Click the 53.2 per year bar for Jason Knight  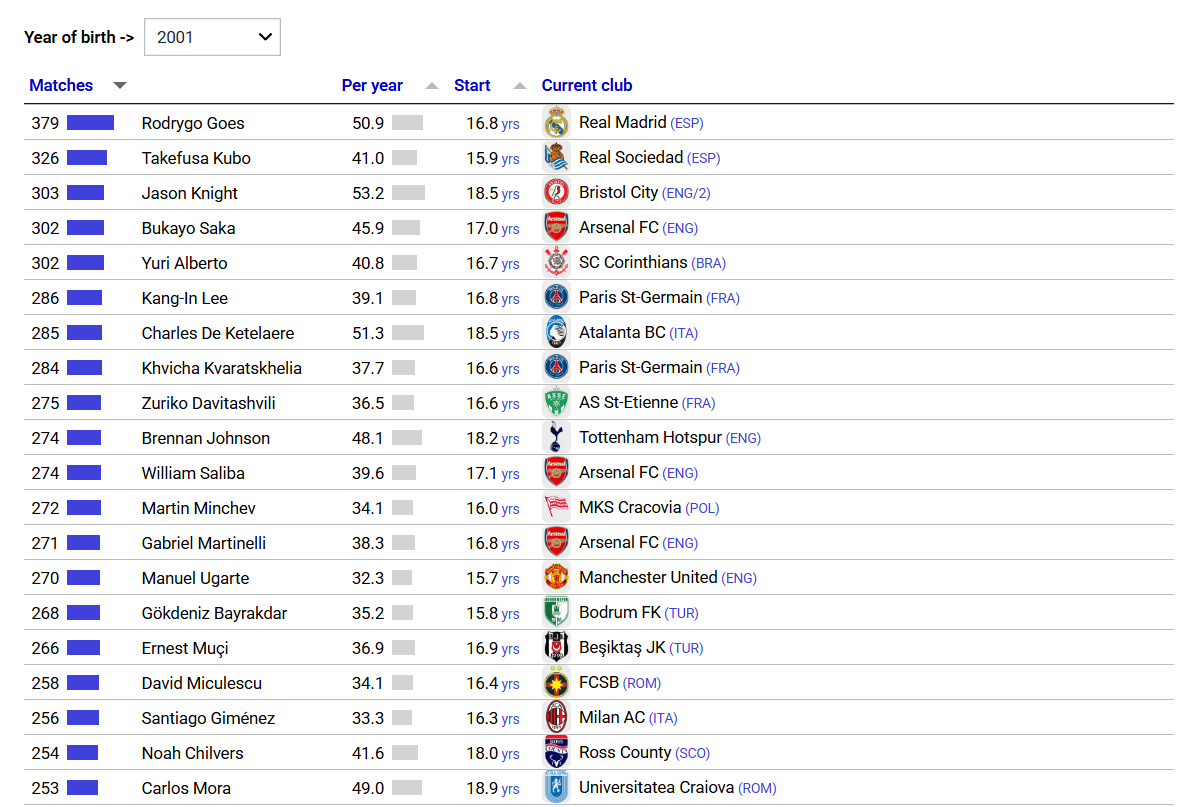click(408, 193)
